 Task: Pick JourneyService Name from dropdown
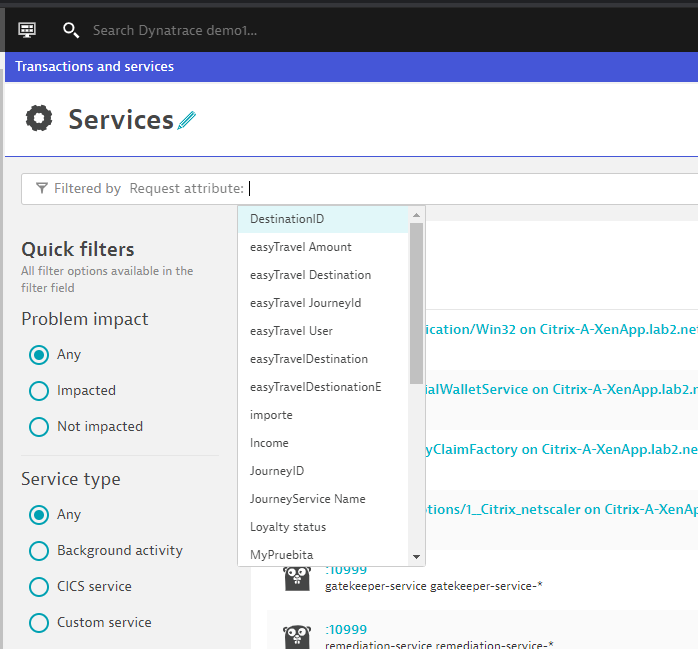[323, 499]
